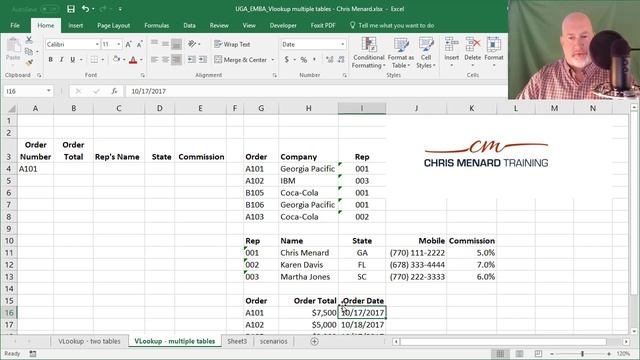Apply Accounting dollar format icon
The width and height of the screenshot is (640, 360).
287,60
